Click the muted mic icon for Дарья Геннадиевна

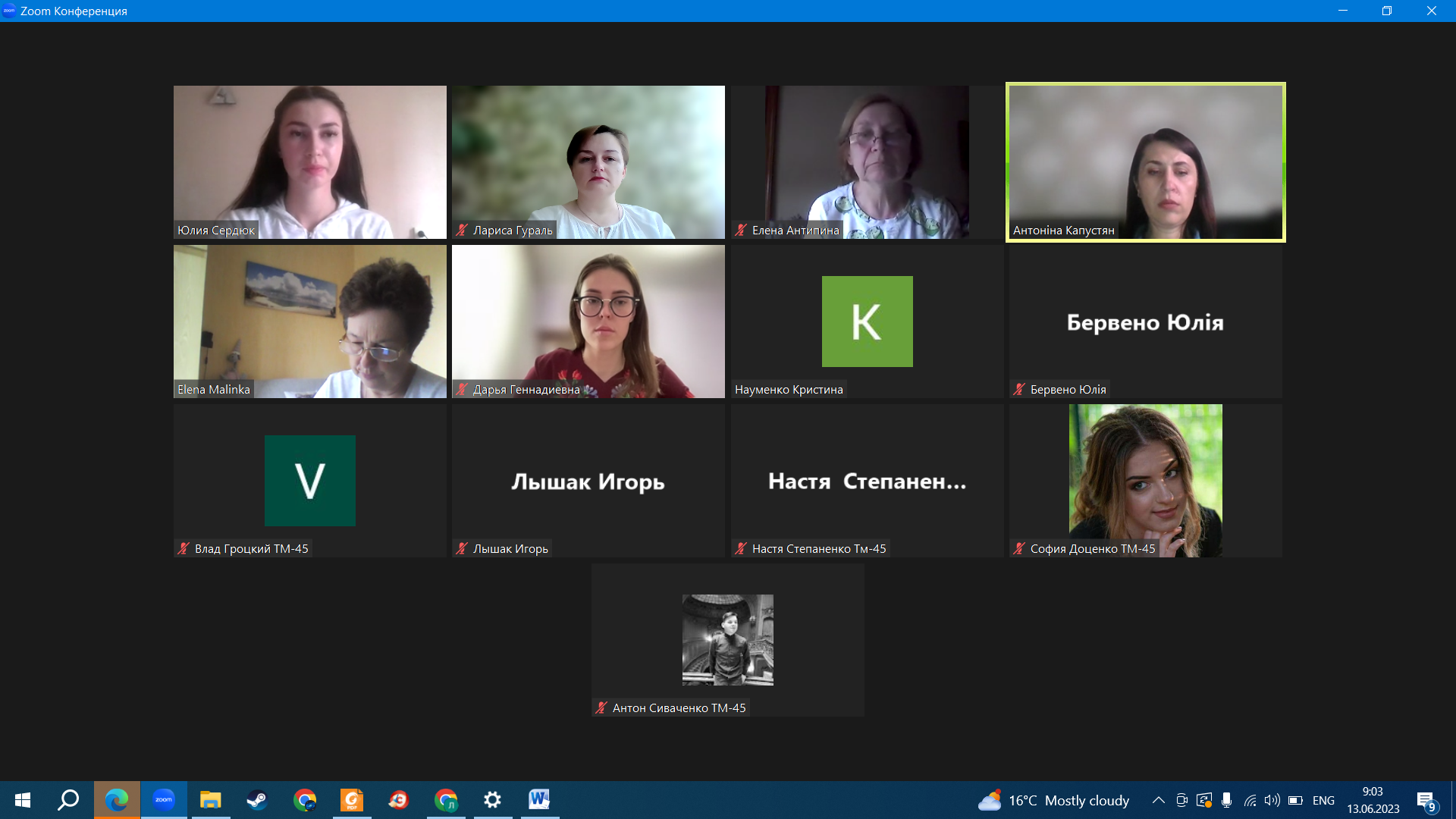[x=462, y=389]
